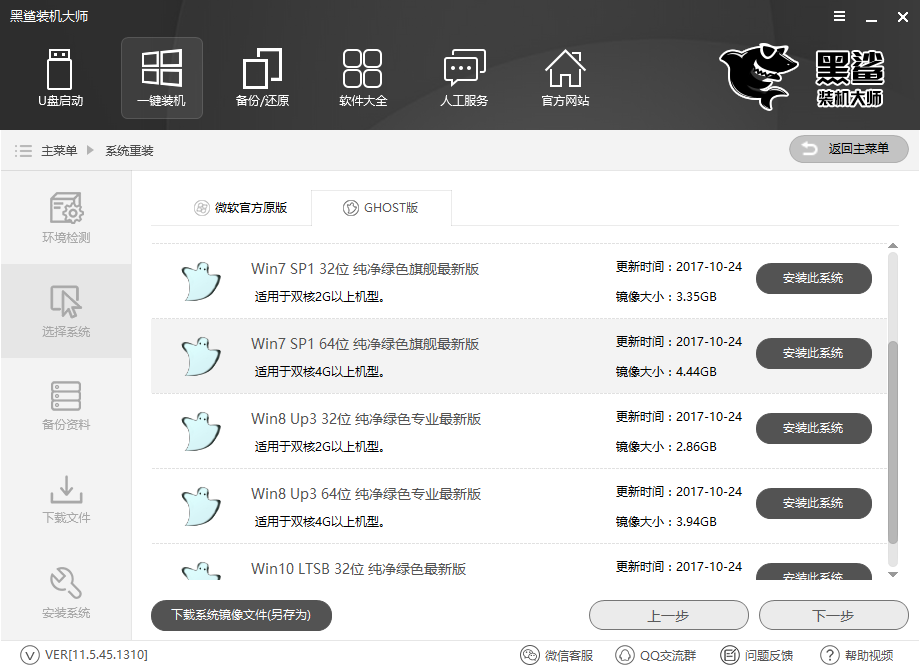
Task: Select 环境检测 in the left sidebar
Action: pyautogui.click(x=66, y=218)
